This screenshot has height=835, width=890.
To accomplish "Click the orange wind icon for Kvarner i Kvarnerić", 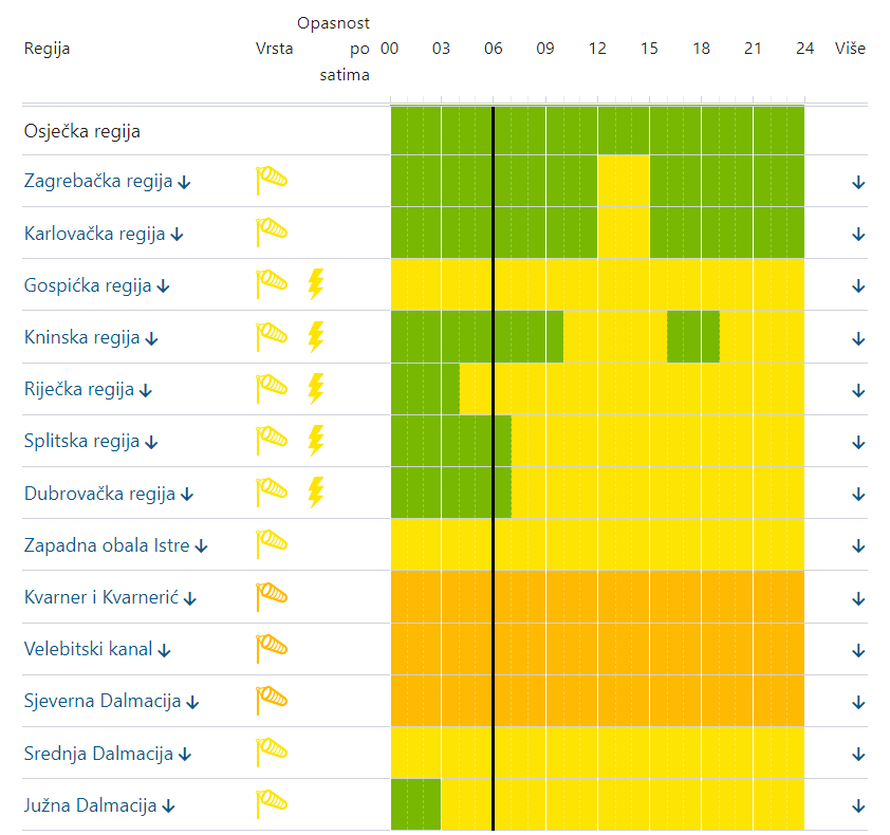I will tap(271, 596).
